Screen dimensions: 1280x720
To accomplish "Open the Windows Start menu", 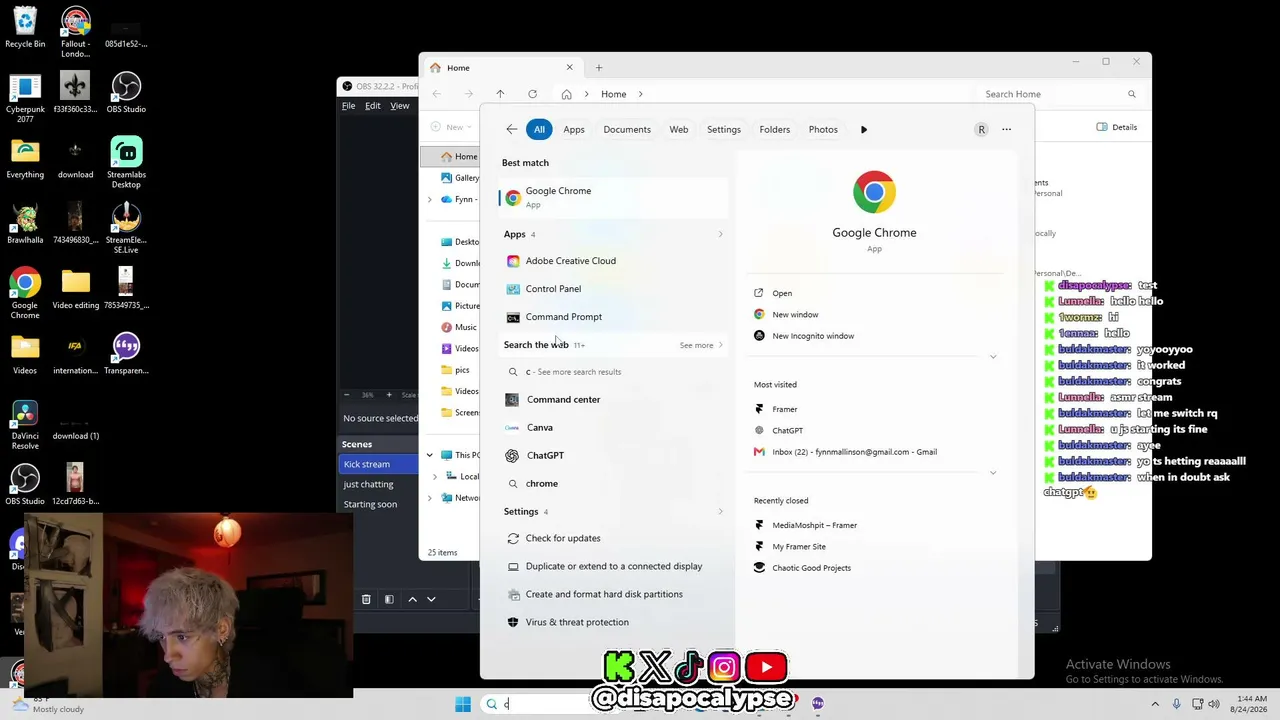I will (x=463, y=704).
